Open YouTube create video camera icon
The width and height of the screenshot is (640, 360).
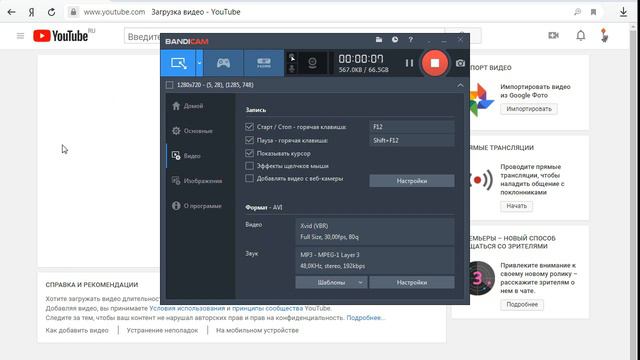(553, 36)
